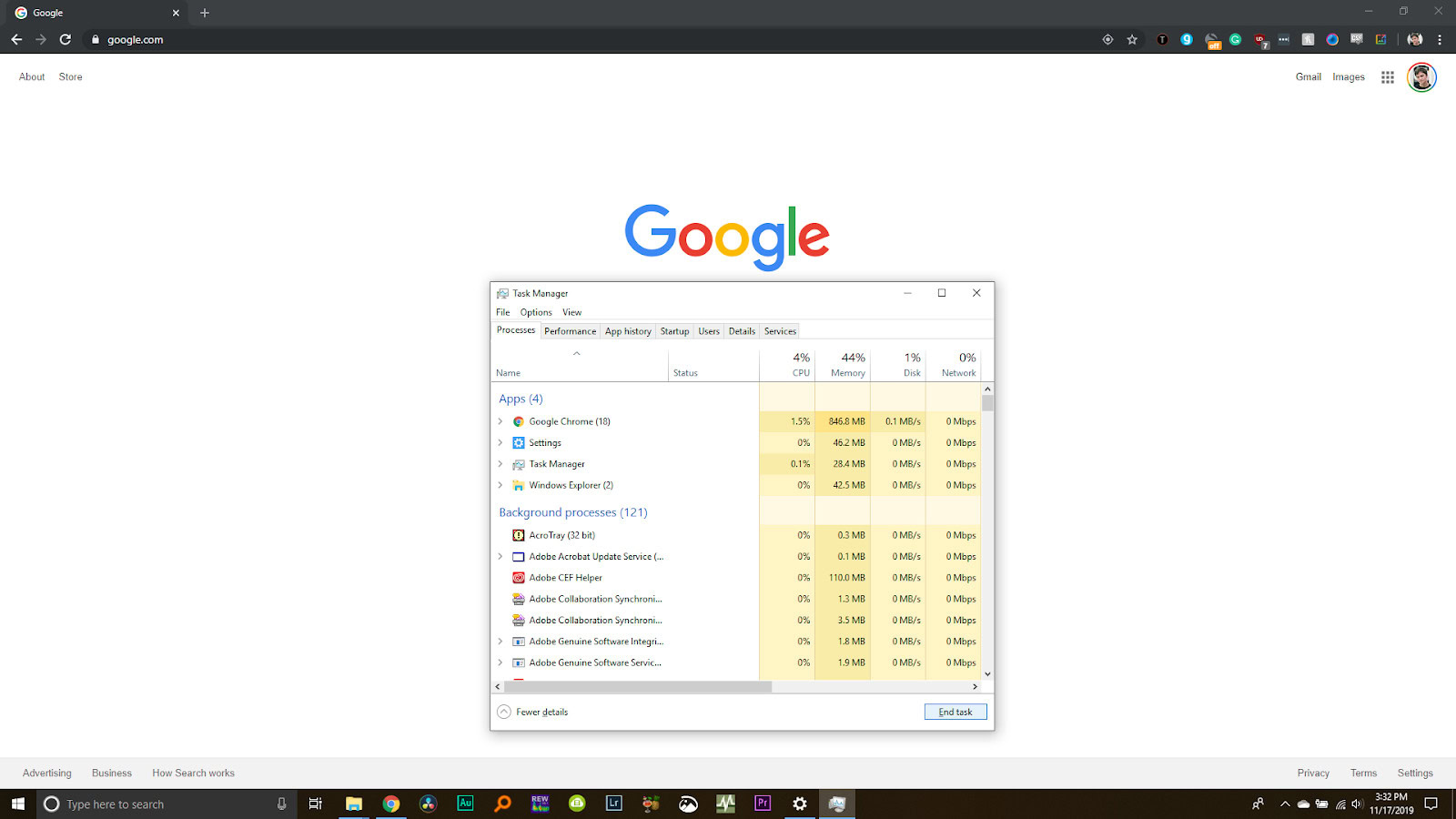Switch to the App history tab
This screenshot has width=1456, height=819.
coord(628,331)
